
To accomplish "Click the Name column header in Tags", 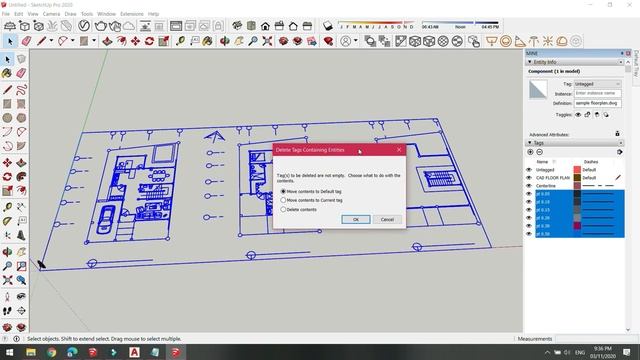I will [542, 162].
